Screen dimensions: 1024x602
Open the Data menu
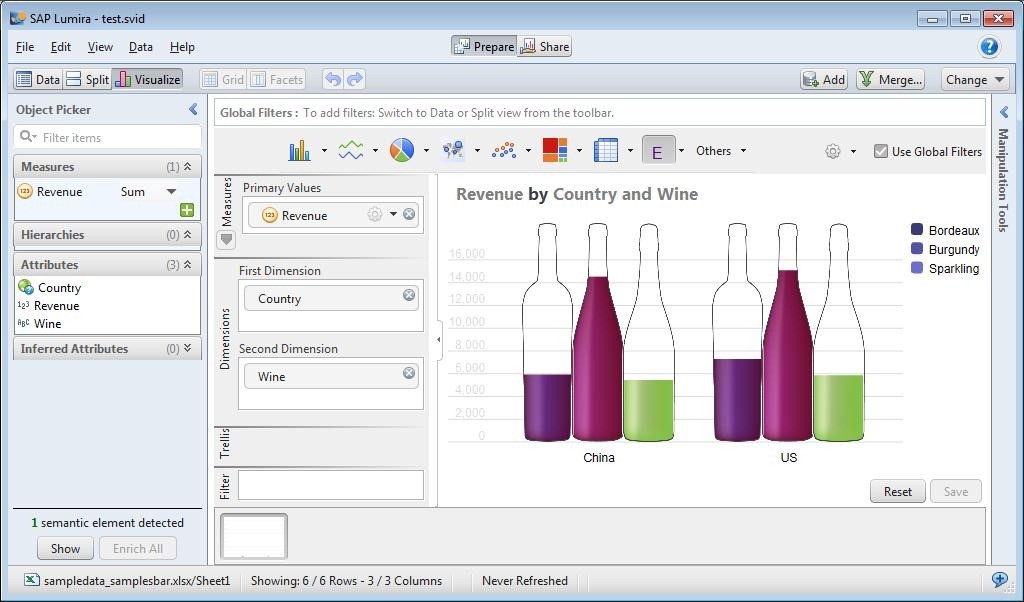coord(140,47)
